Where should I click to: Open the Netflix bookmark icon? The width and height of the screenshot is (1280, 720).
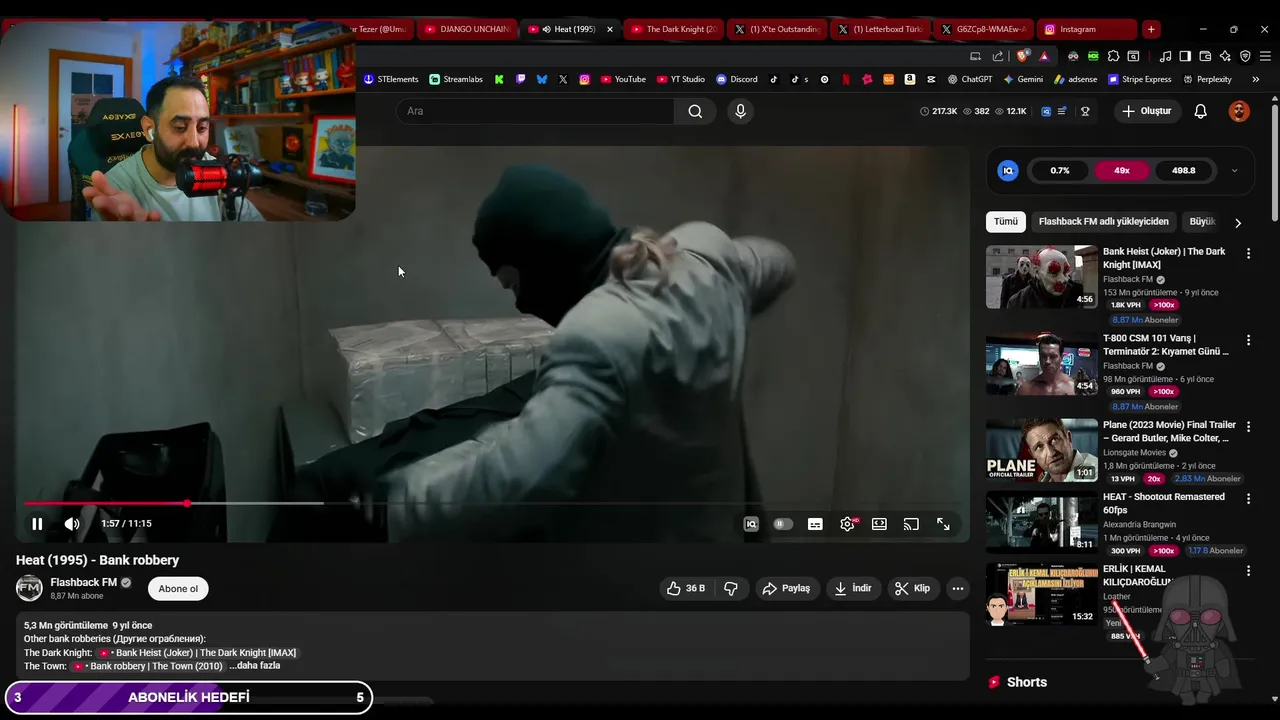pyautogui.click(x=846, y=79)
